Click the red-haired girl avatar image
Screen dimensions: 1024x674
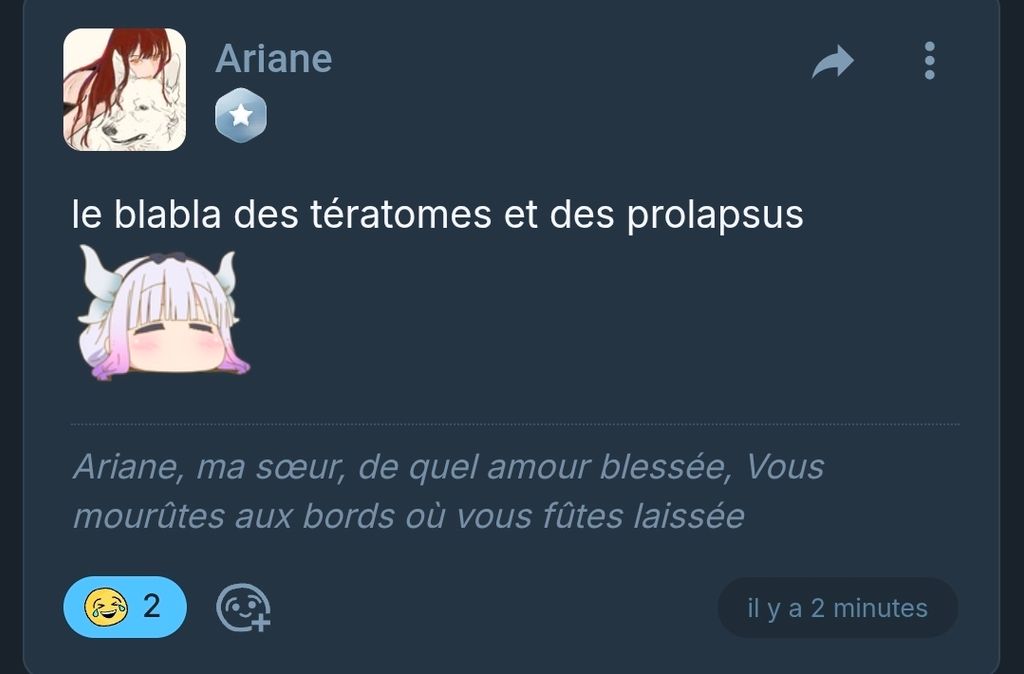(x=125, y=89)
